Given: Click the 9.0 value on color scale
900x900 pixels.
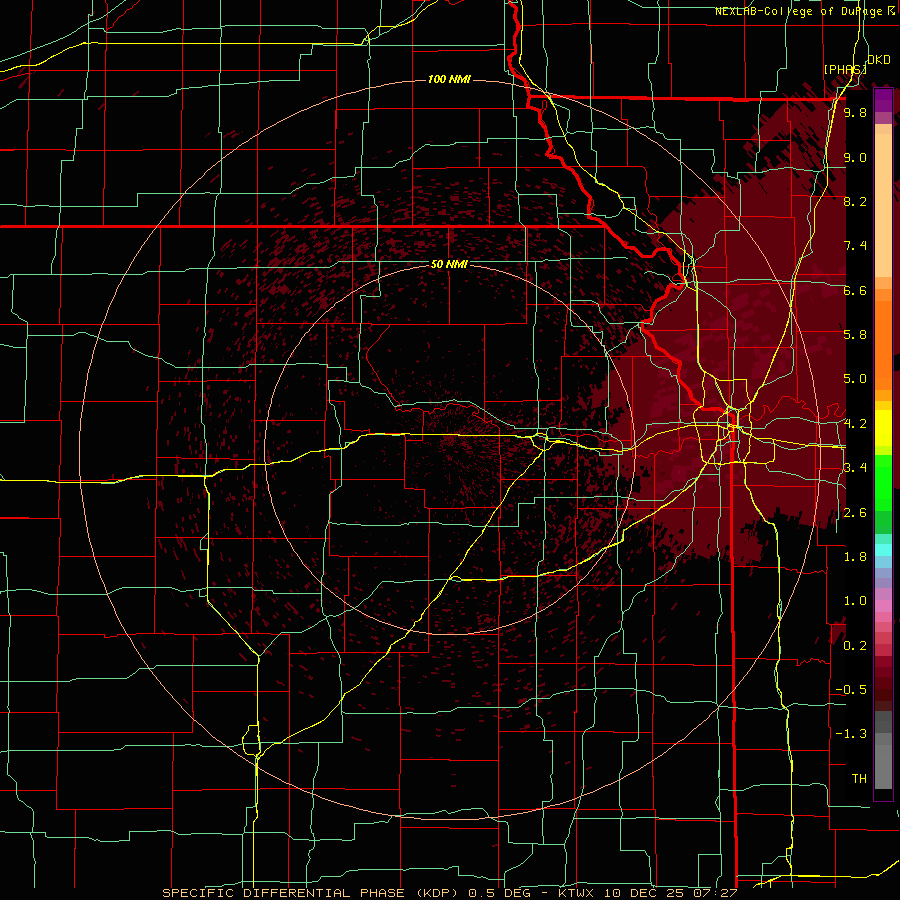Looking at the screenshot, I should coord(855,157).
